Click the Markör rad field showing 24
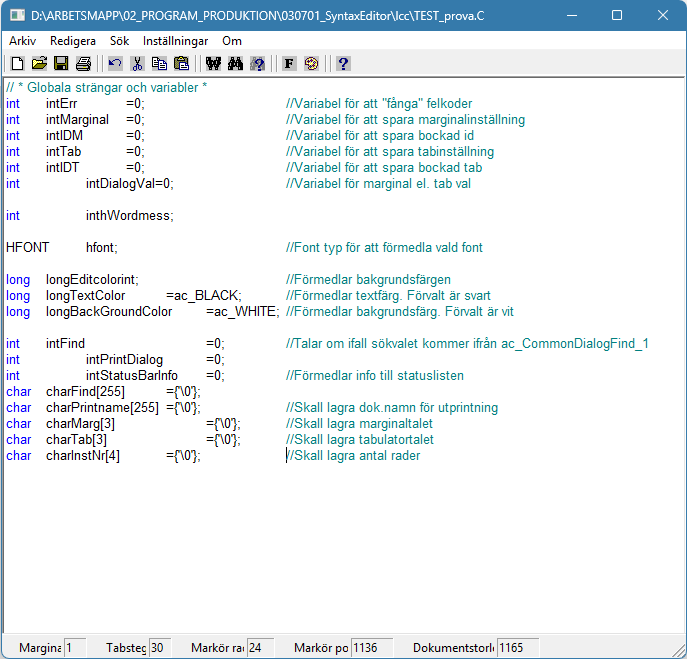 (x=261, y=648)
